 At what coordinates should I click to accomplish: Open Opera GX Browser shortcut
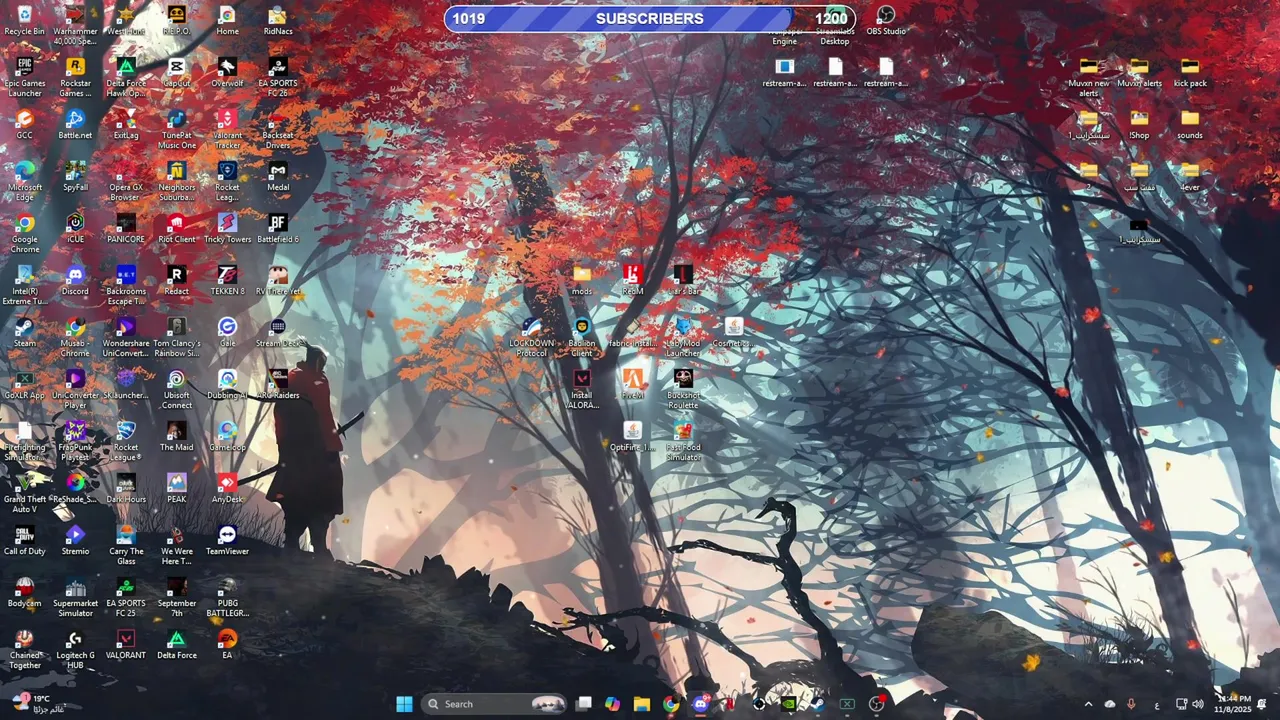[x=126, y=181]
